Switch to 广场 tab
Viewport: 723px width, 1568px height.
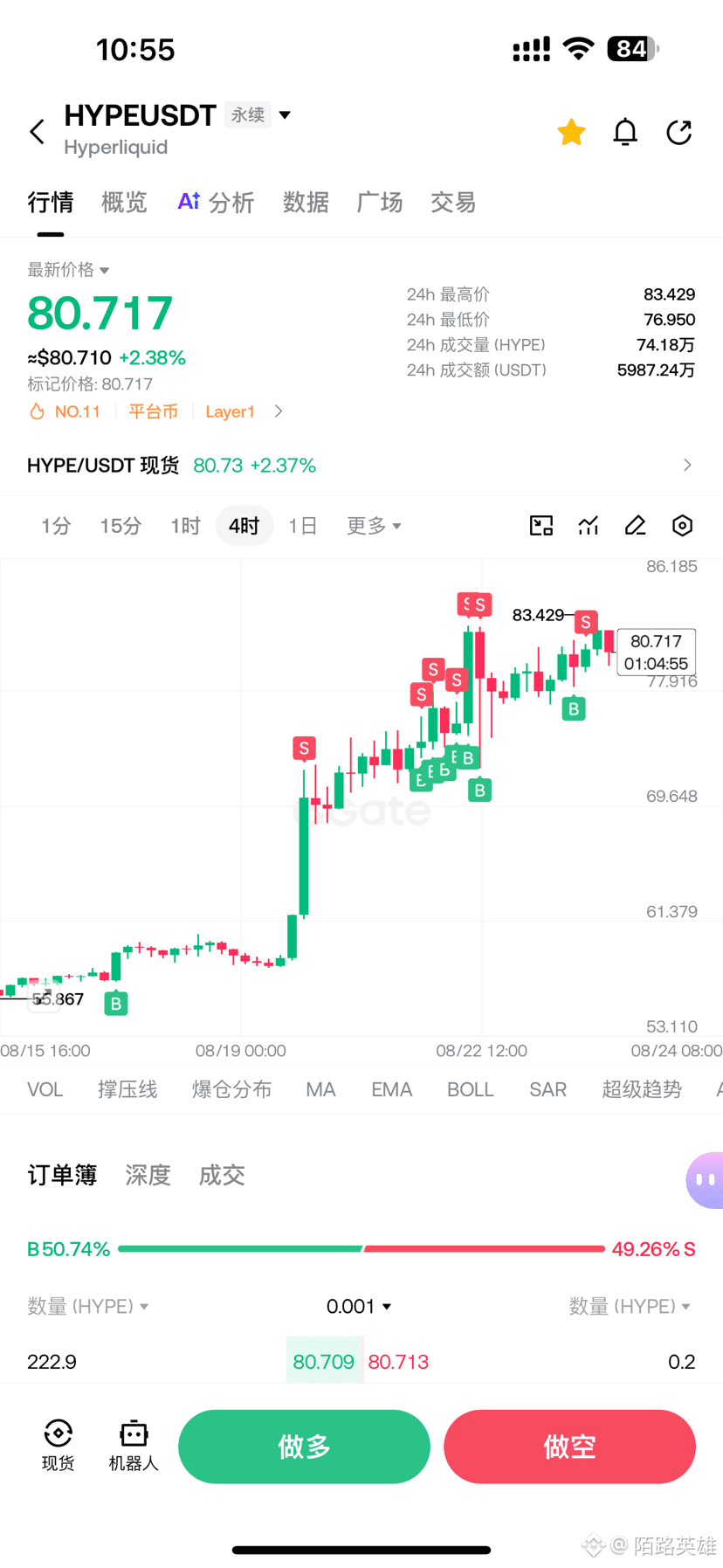(x=379, y=203)
